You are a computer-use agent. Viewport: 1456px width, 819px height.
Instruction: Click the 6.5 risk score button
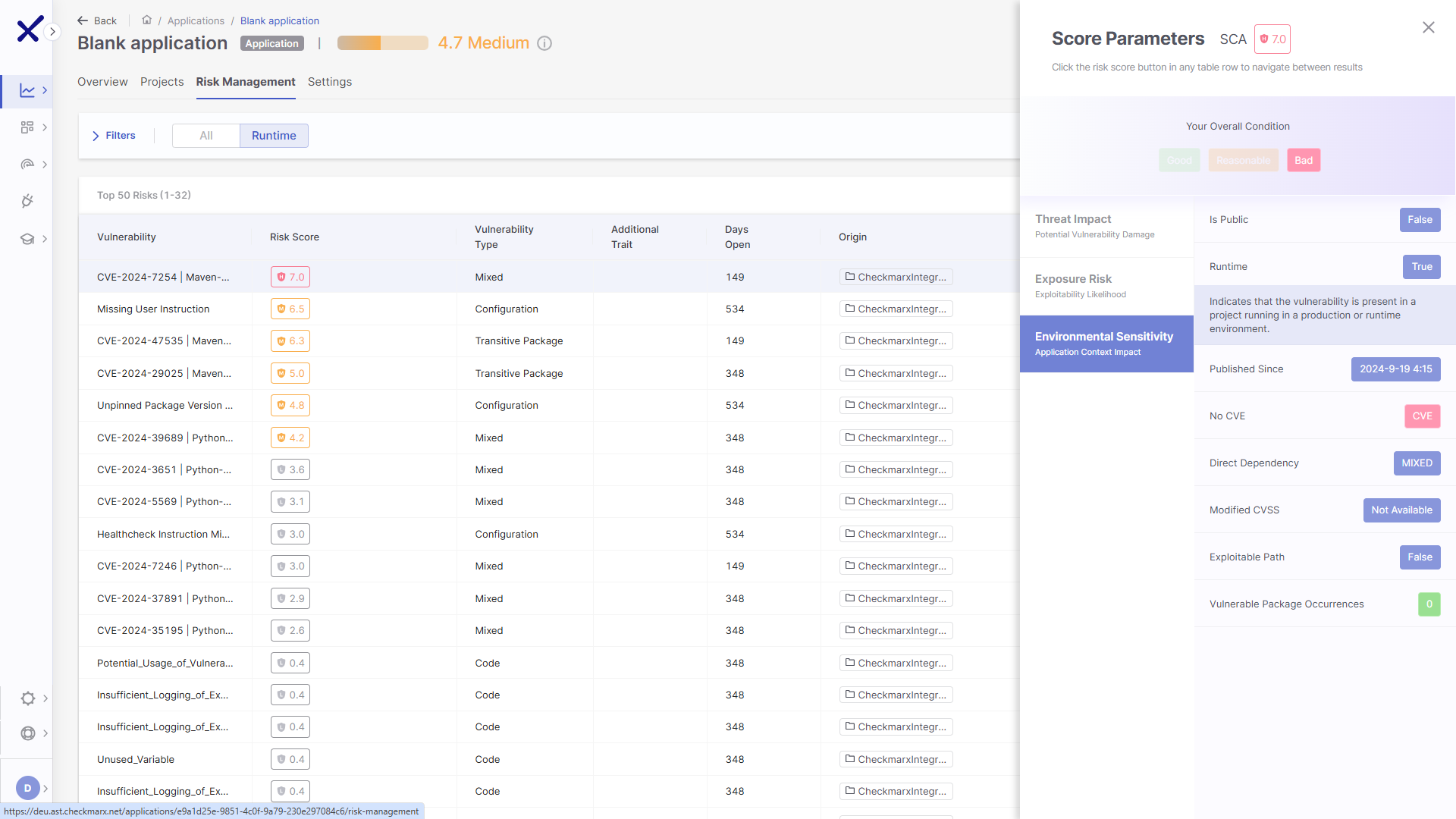click(x=290, y=309)
